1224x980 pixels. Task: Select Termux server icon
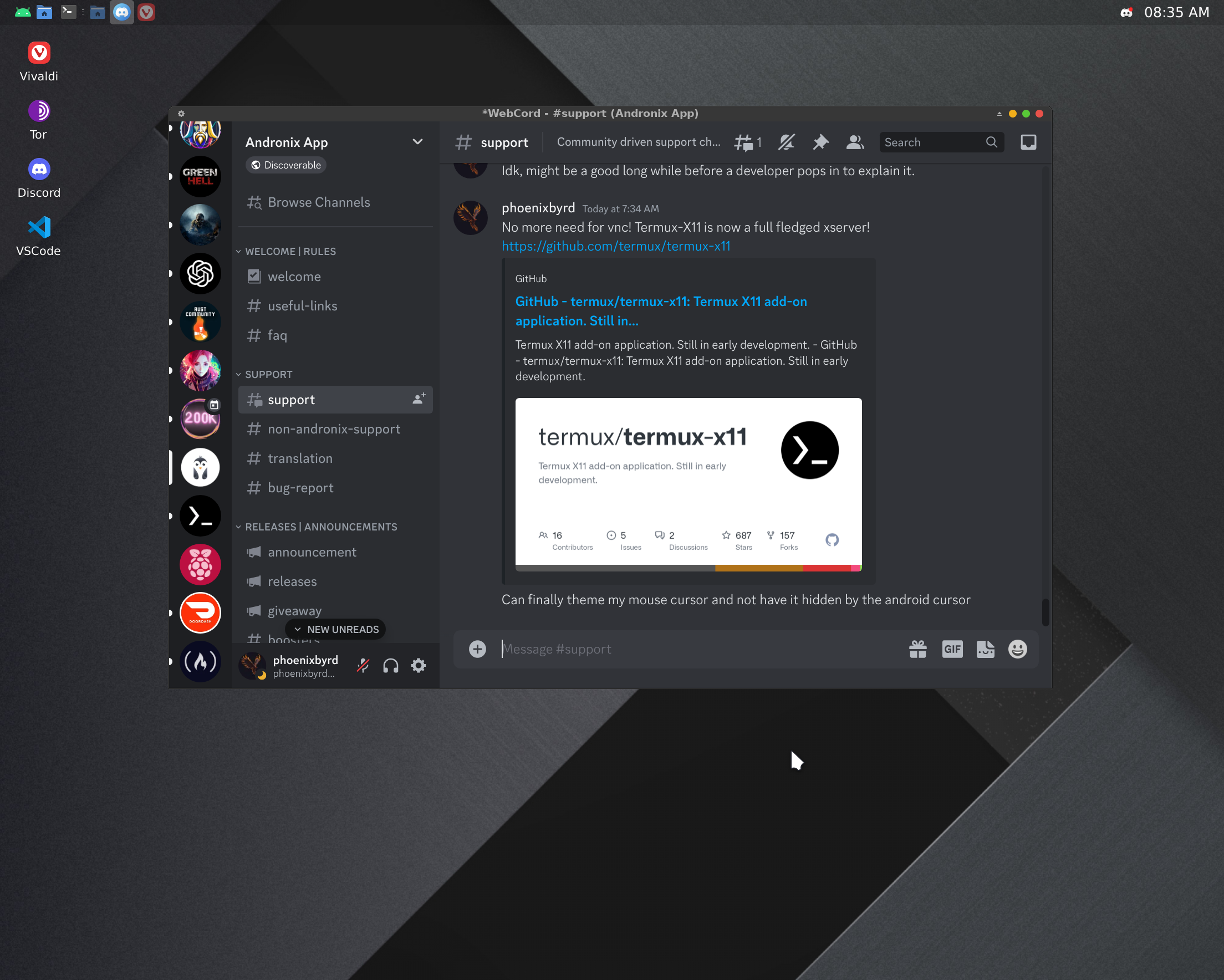[200, 516]
